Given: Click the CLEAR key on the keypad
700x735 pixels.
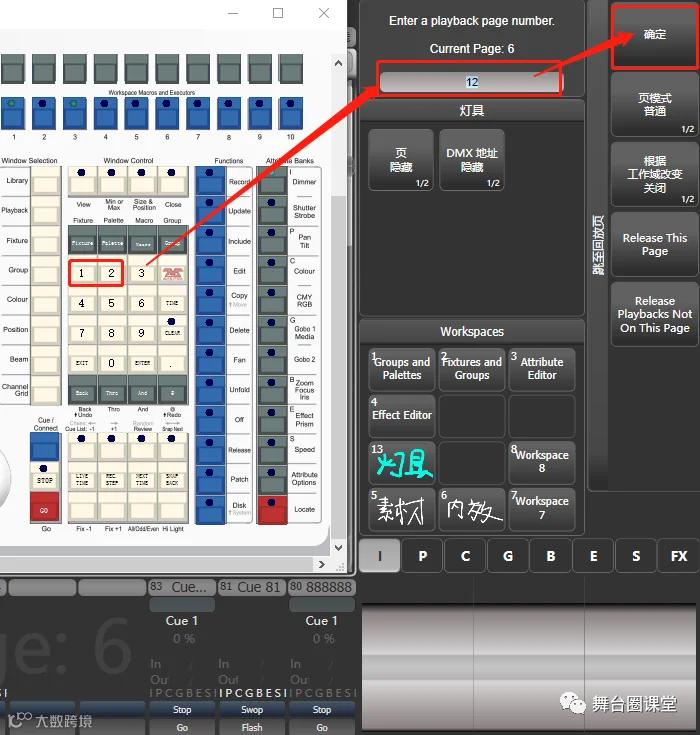Looking at the screenshot, I should [172, 329].
